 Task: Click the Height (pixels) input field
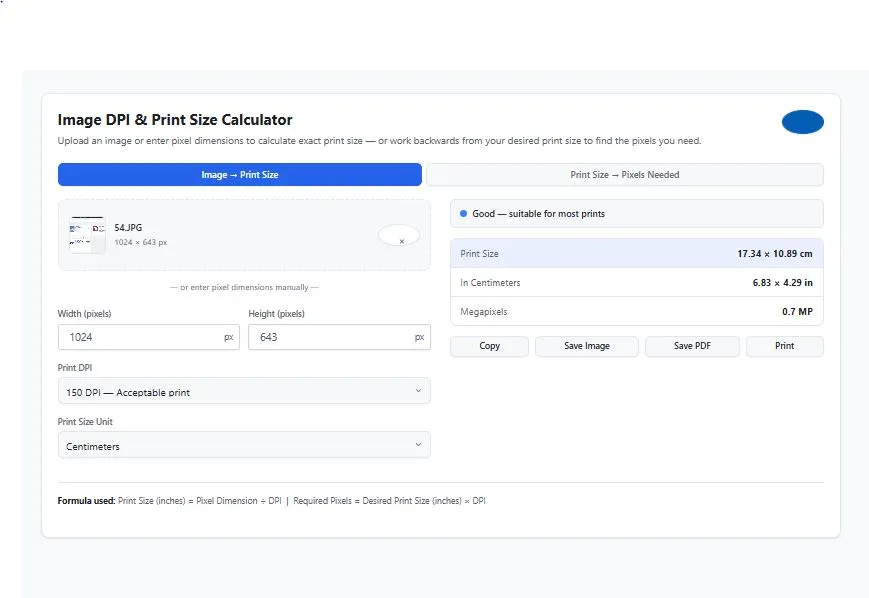(x=339, y=337)
